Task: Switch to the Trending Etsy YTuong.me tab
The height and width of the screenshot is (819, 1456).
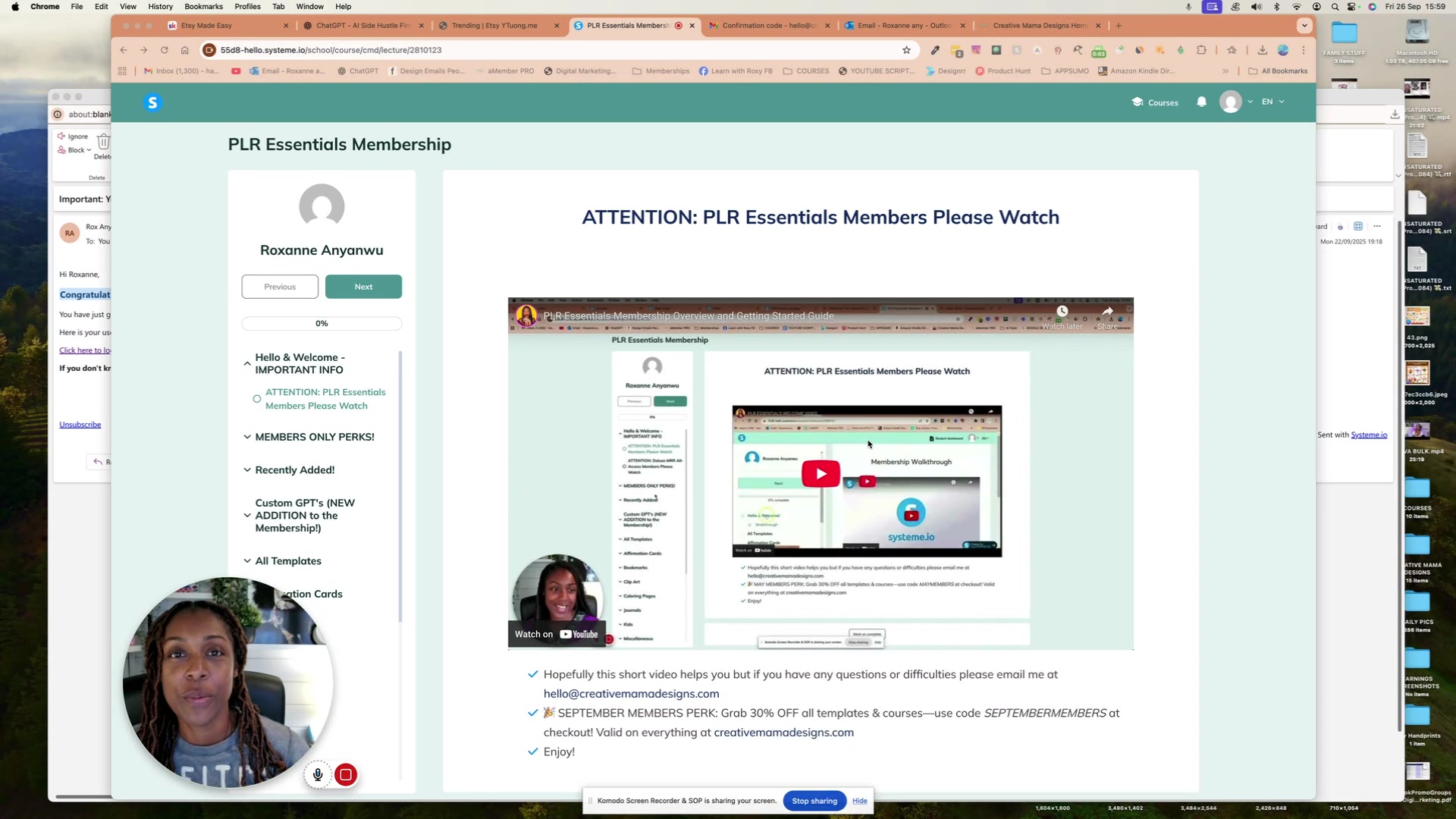Action: pos(499,26)
